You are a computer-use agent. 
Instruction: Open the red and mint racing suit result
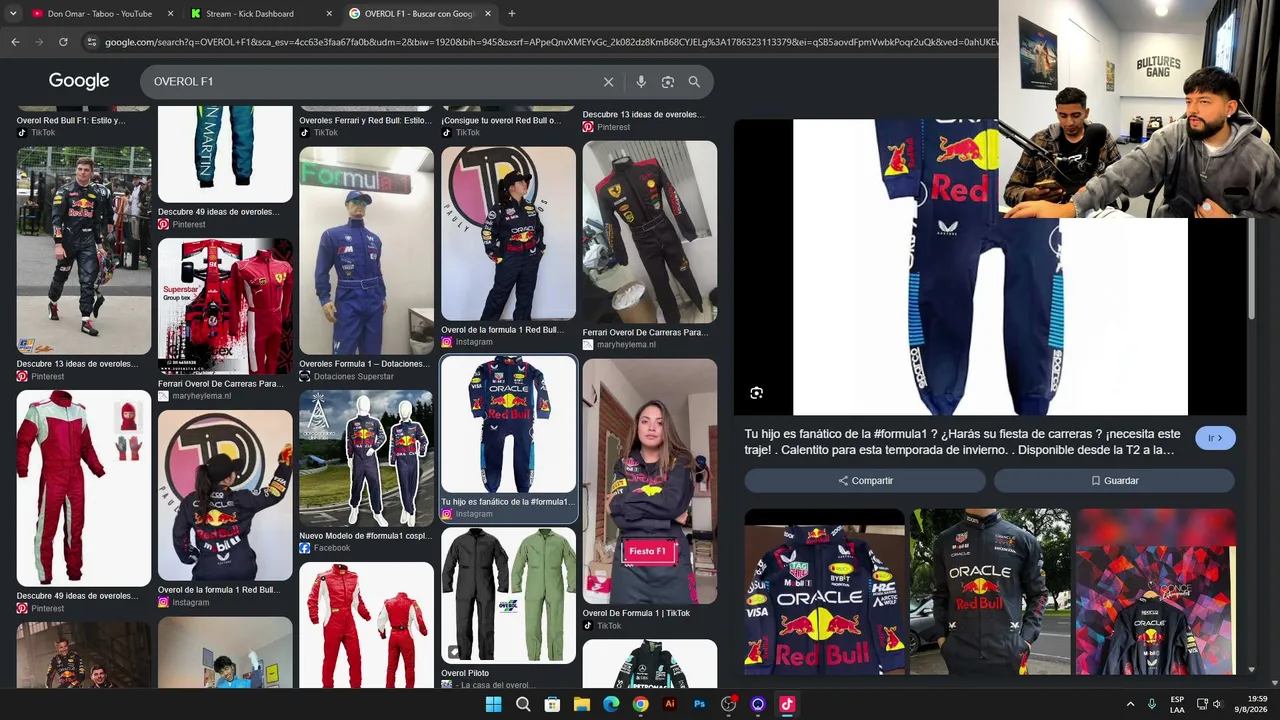pos(84,488)
